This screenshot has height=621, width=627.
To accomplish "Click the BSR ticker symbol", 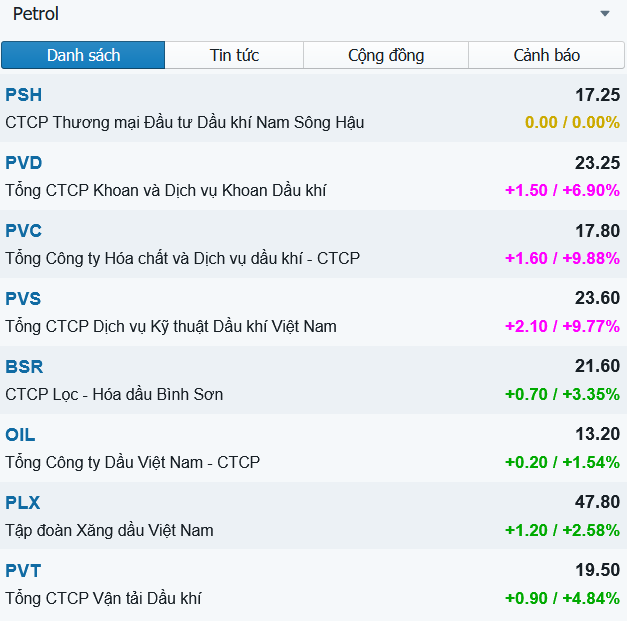I will click(x=24, y=367).
